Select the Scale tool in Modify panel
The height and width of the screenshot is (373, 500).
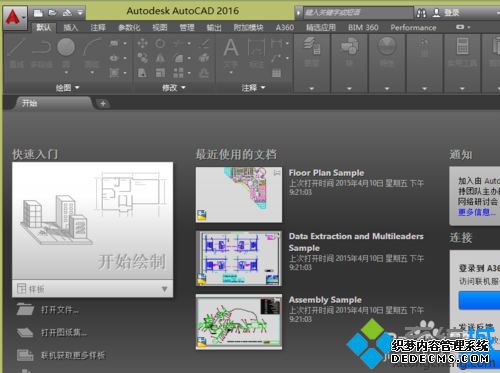[160, 73]
